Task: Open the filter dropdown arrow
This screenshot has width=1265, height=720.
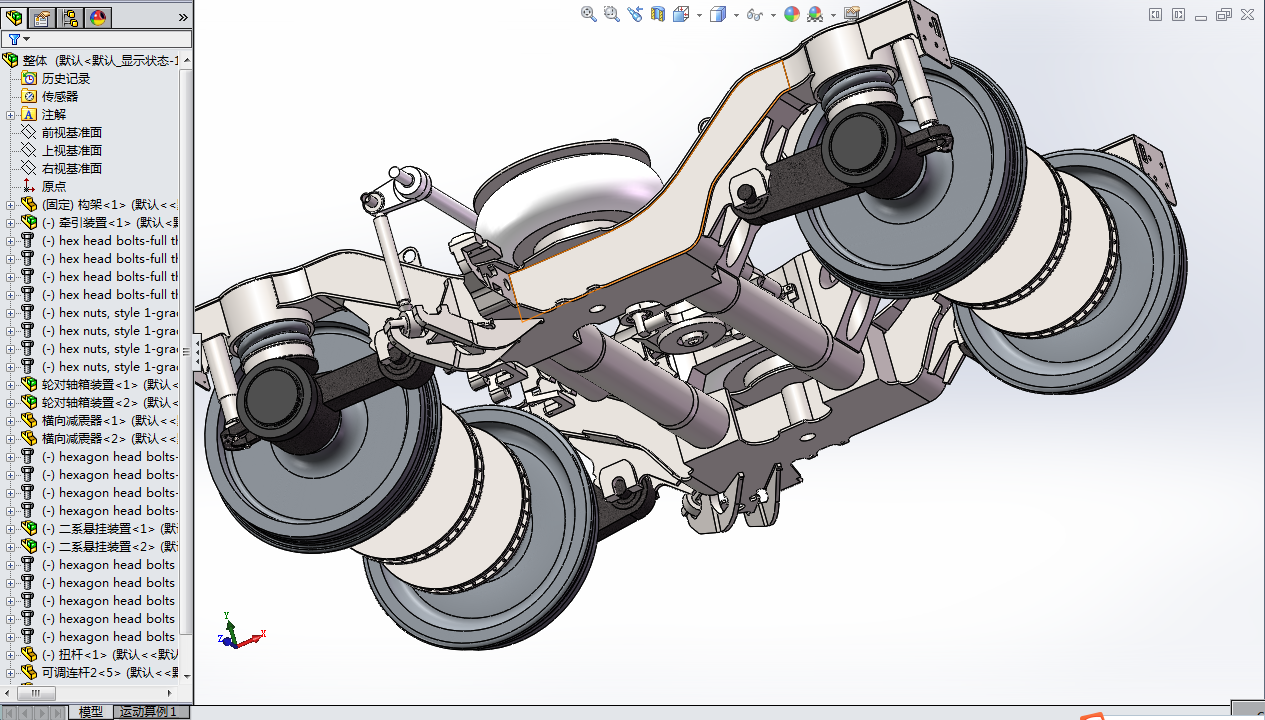Action: pyautogui.click(x=27, y=39)
